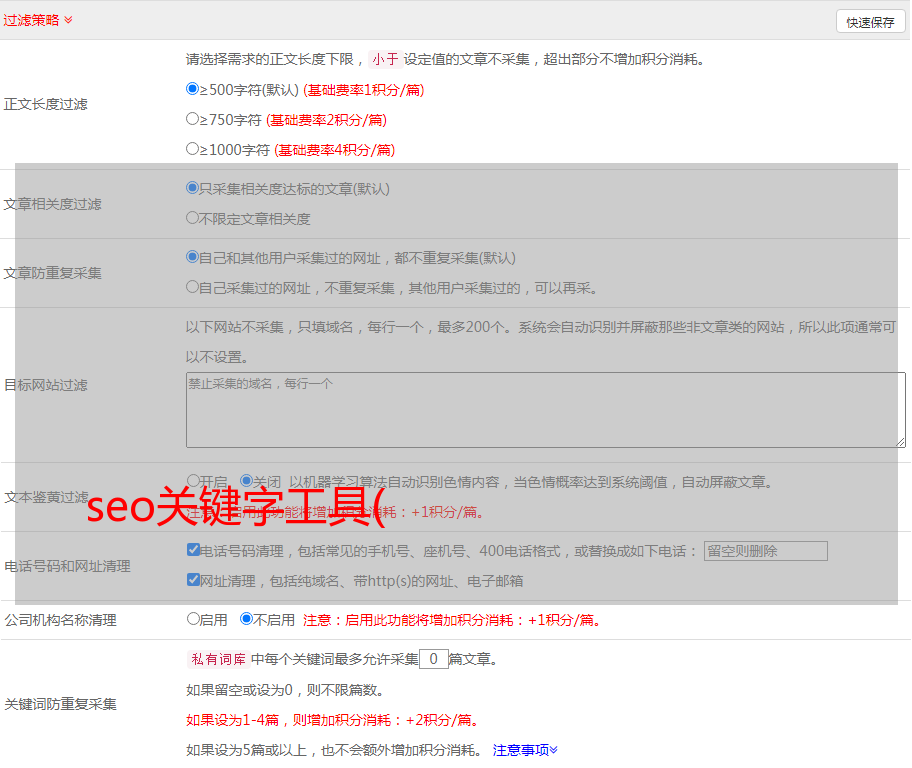Select 自己采集过的网址，不重复采集 option
The image size is (912, 768).
coord(193,286)
